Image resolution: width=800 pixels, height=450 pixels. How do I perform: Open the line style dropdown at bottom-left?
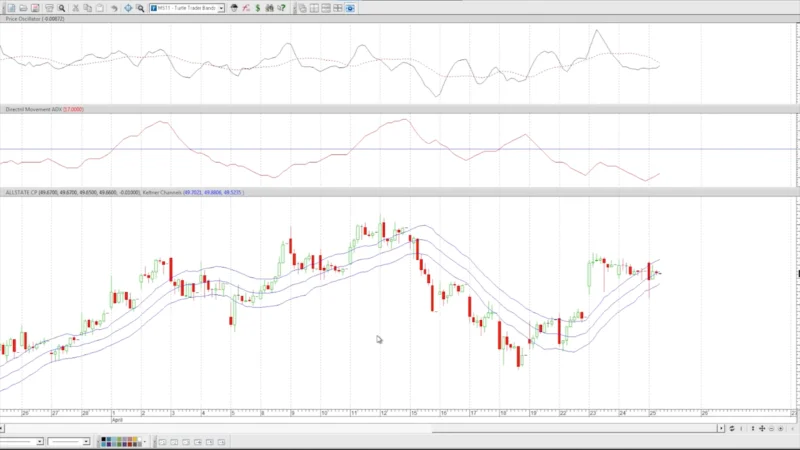(39, 441)
